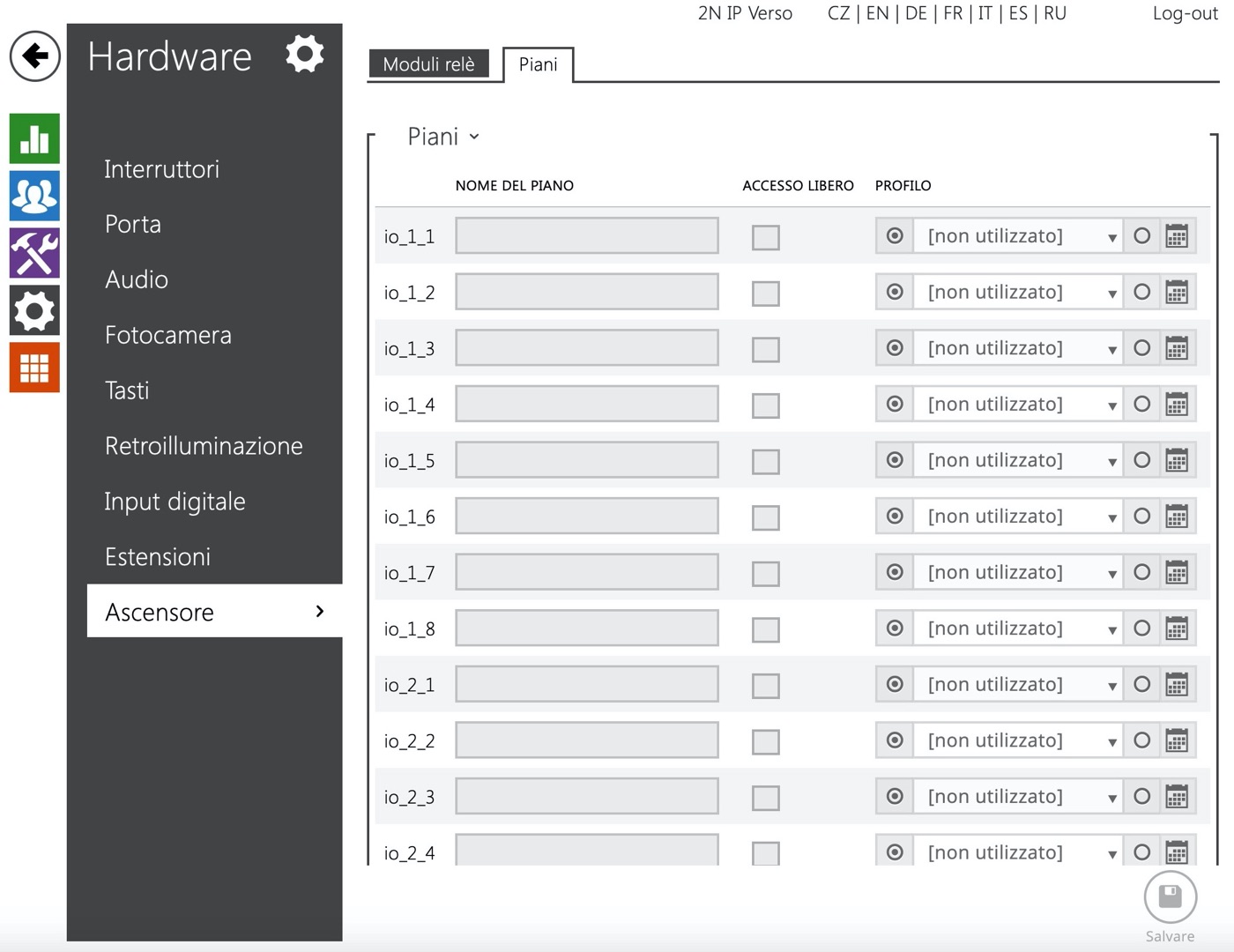Tick the Accesso libero checkbox for io_1_3
The height and width of the screenshot is (952, 1234).
click(x=765, y=349)
